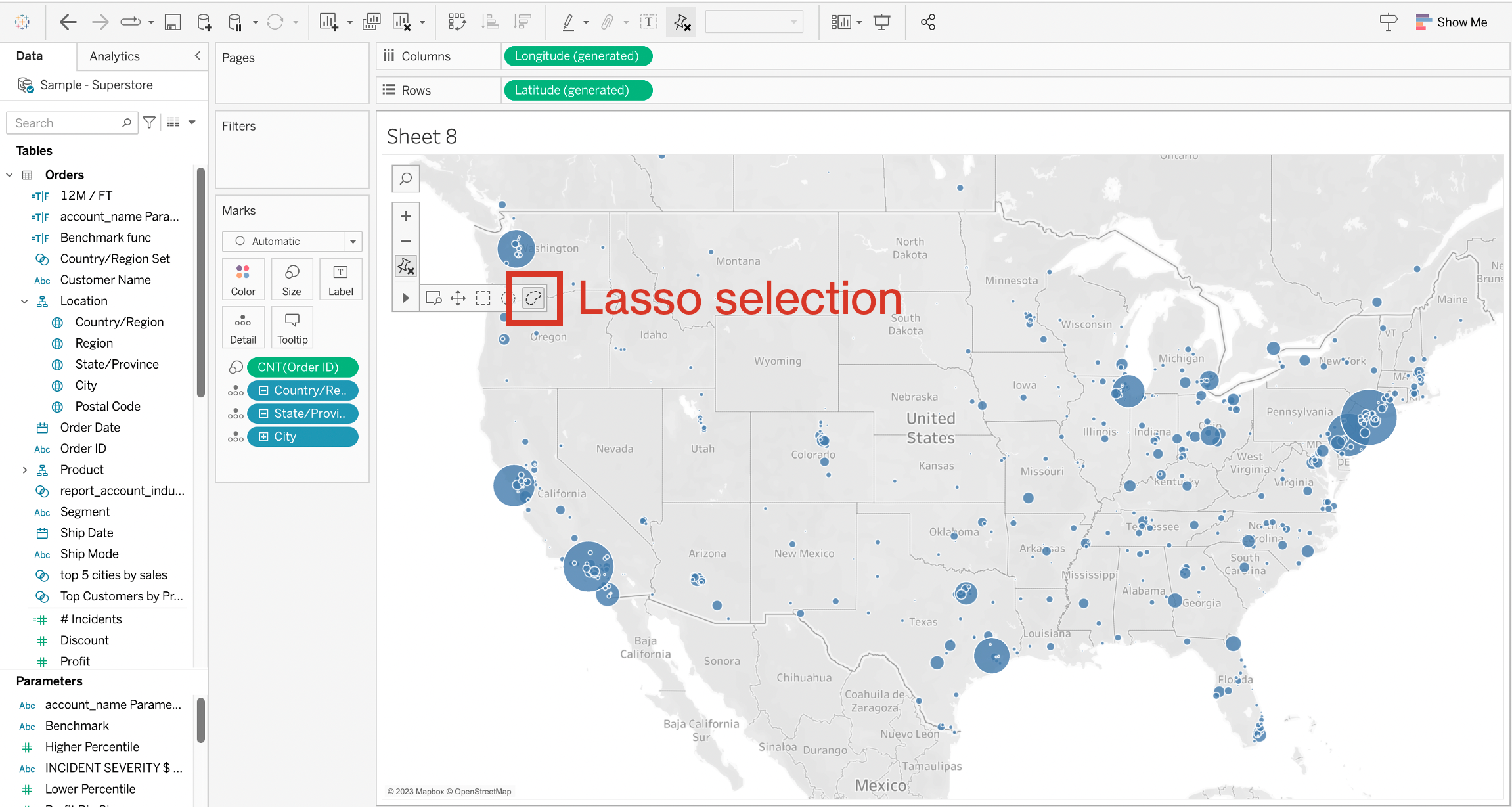Screen dimensions: 1512x808
Task: Click the search/zoom map icon
Action: point(405,178)
